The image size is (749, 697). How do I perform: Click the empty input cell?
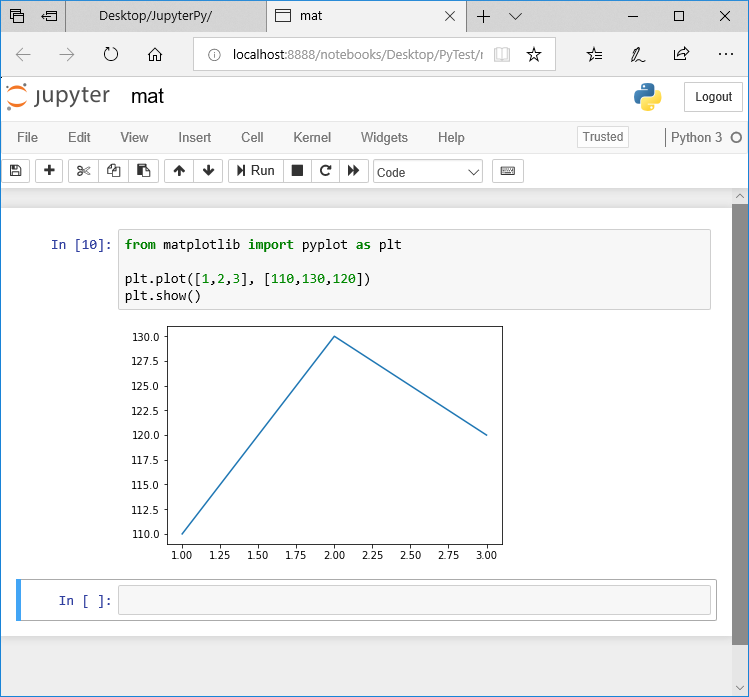click(414, 600)
